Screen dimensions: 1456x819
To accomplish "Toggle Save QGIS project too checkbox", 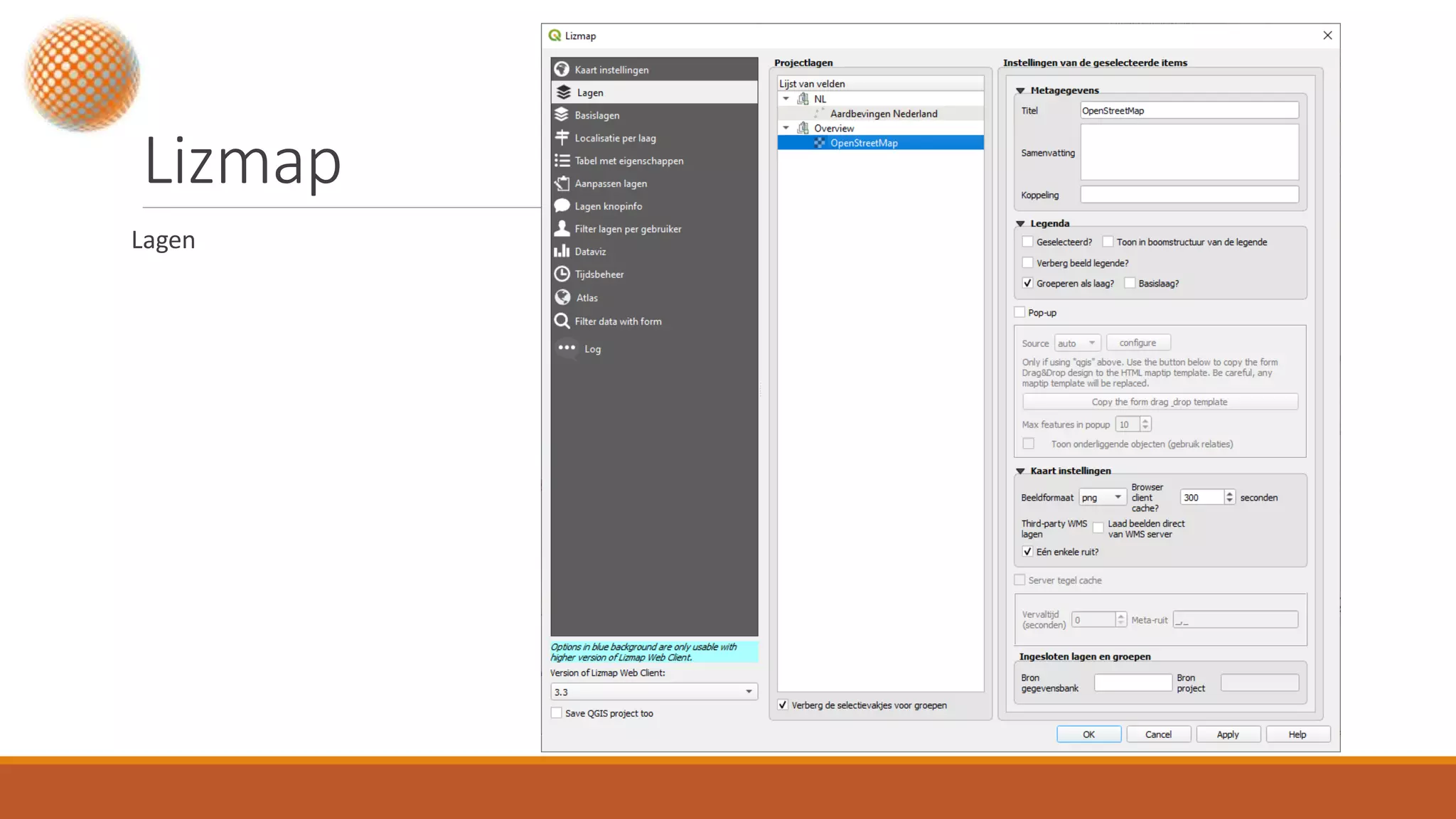I will [557, 713].
